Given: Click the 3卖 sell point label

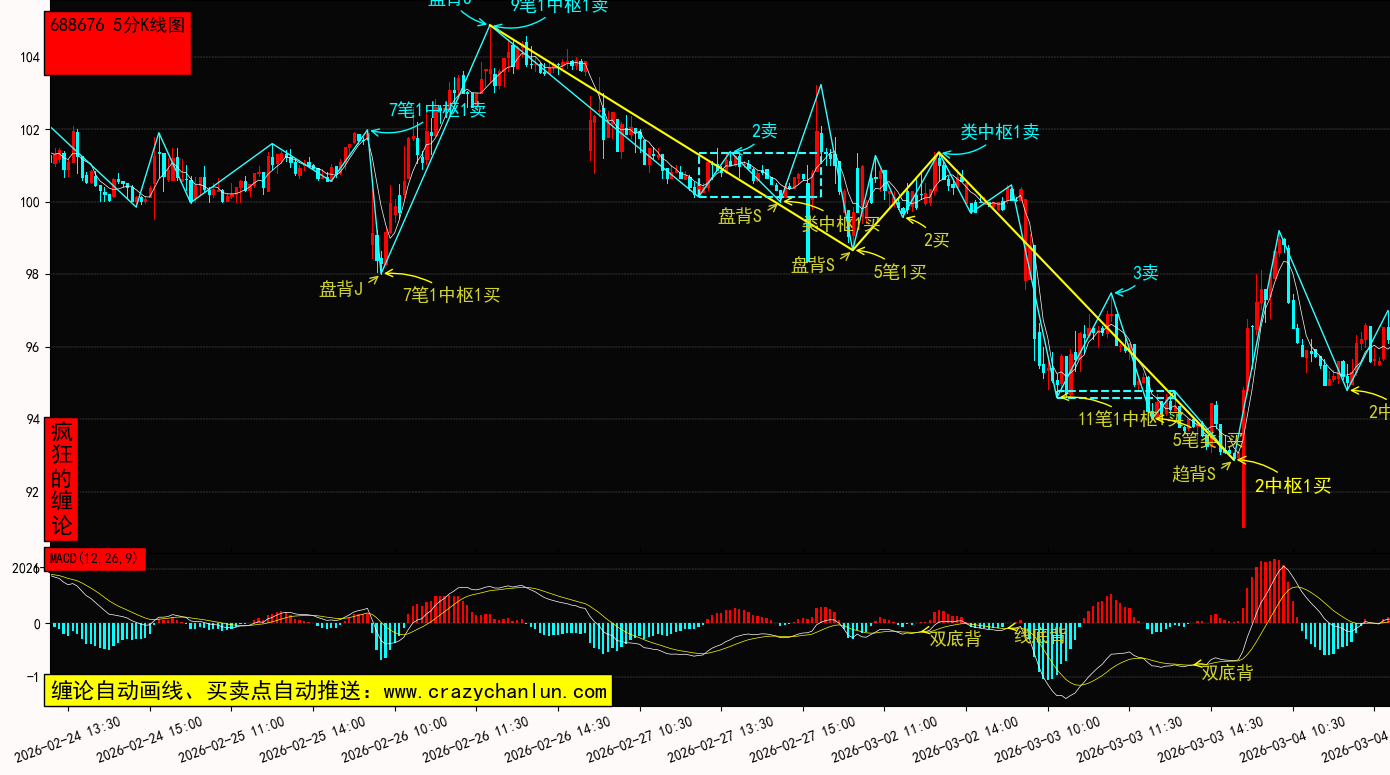Looking at the screenshot, I should click(x=1145, y=273).
